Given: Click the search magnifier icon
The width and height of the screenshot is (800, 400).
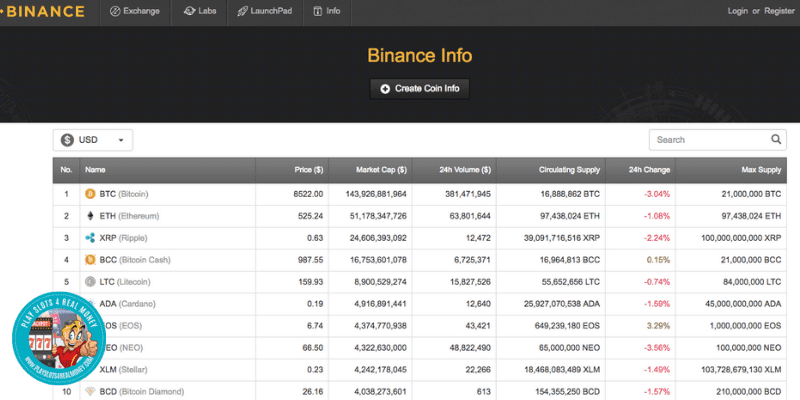Looking at the screenshot, I should (x=776, y=139).
